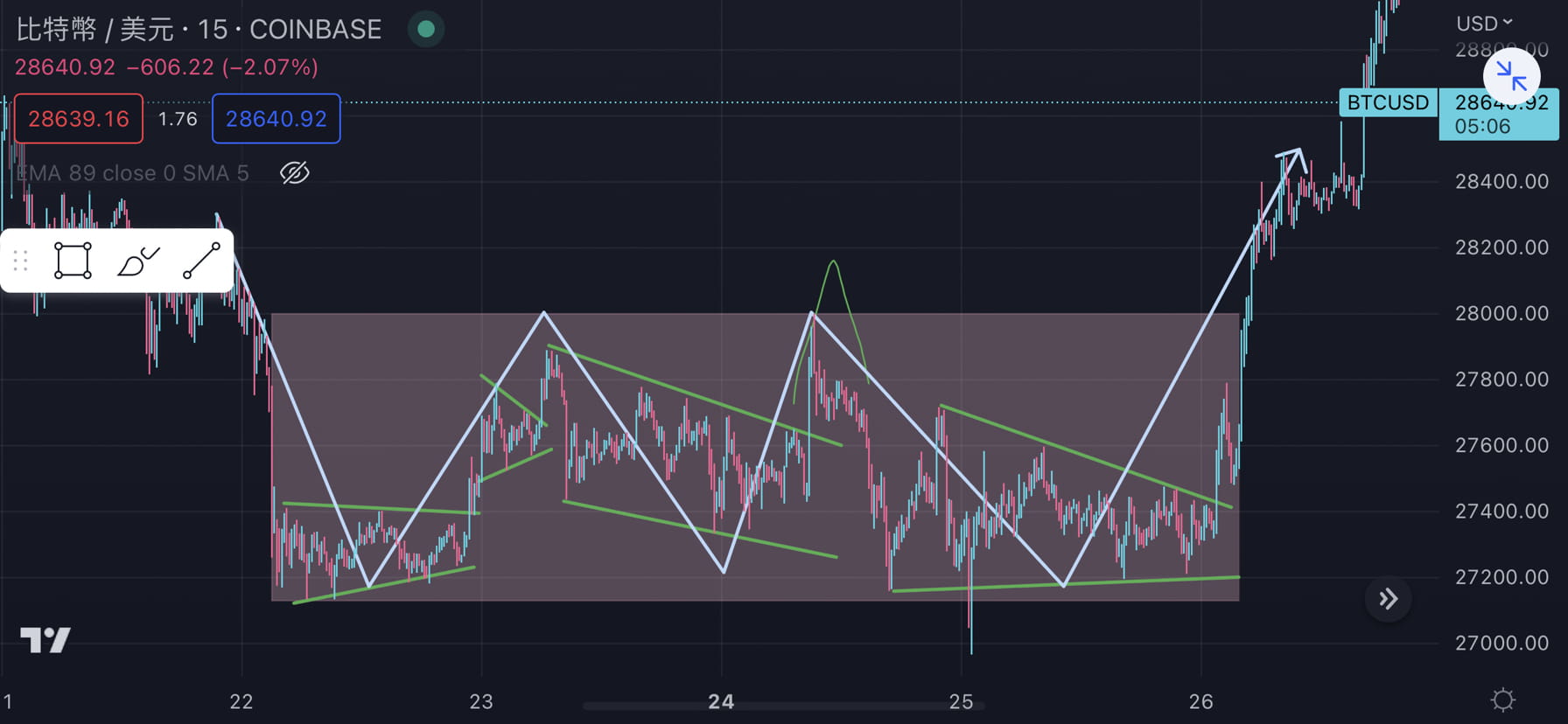Select the brush drawing tool
Image resolution: width=1568 pixels, height=724 pixels.
(138, 261)
